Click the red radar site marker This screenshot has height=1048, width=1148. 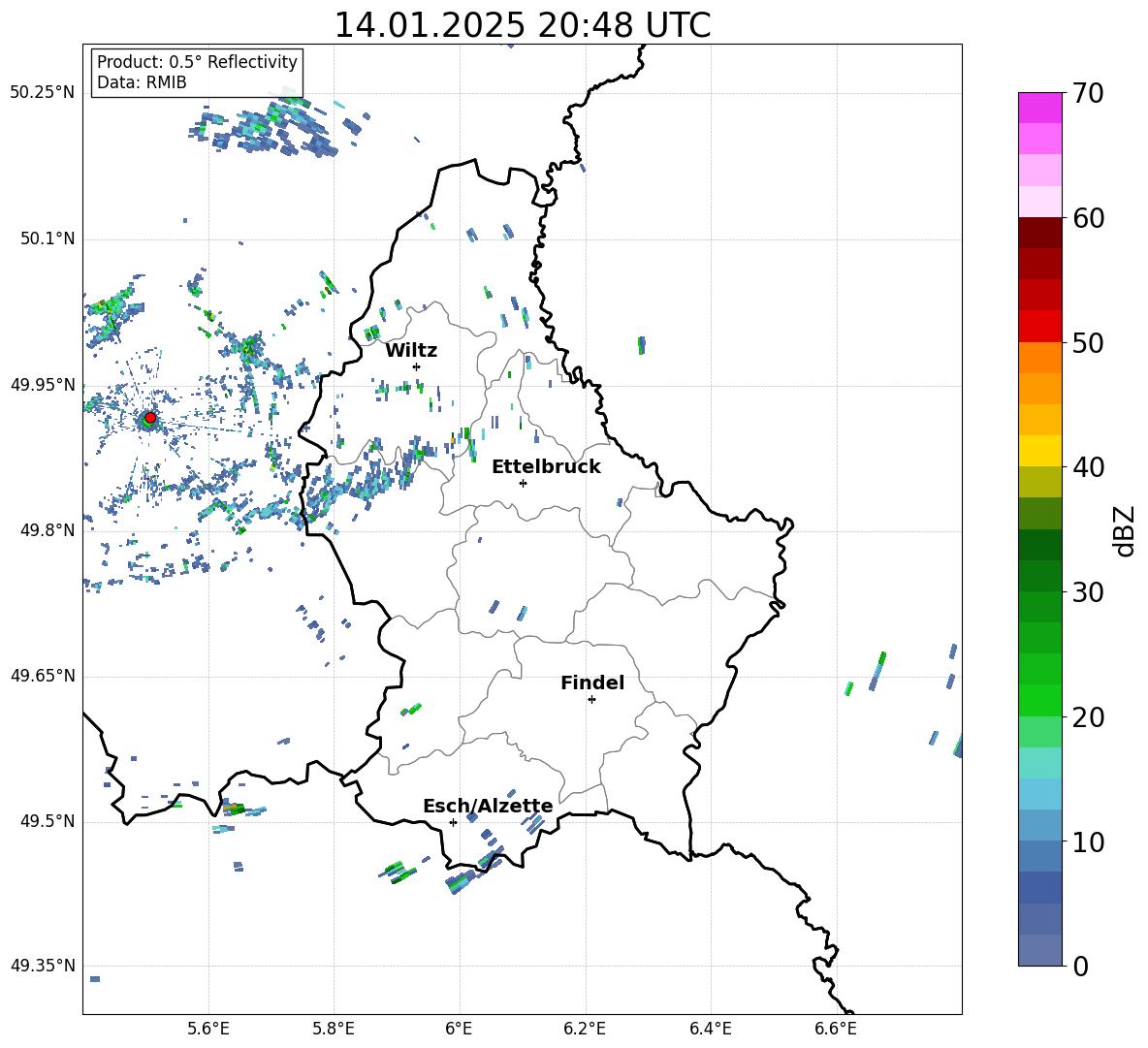tap(150, 418)
